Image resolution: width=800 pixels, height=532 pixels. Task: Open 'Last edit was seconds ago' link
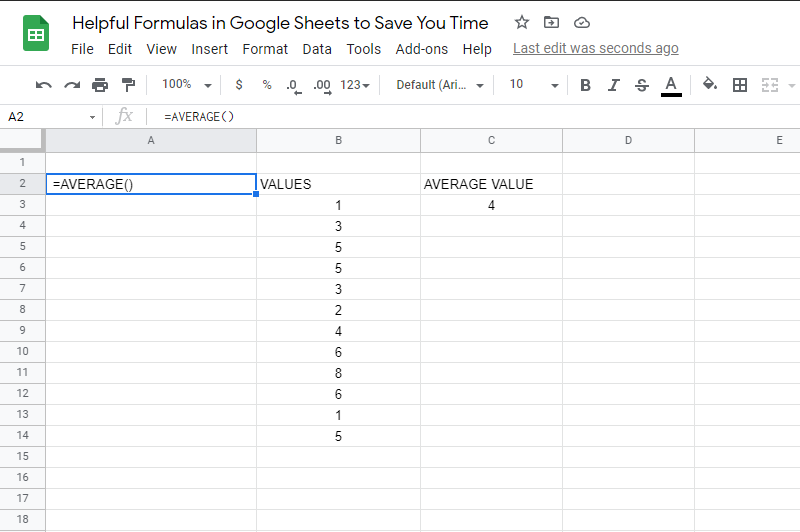pos(595,48)
